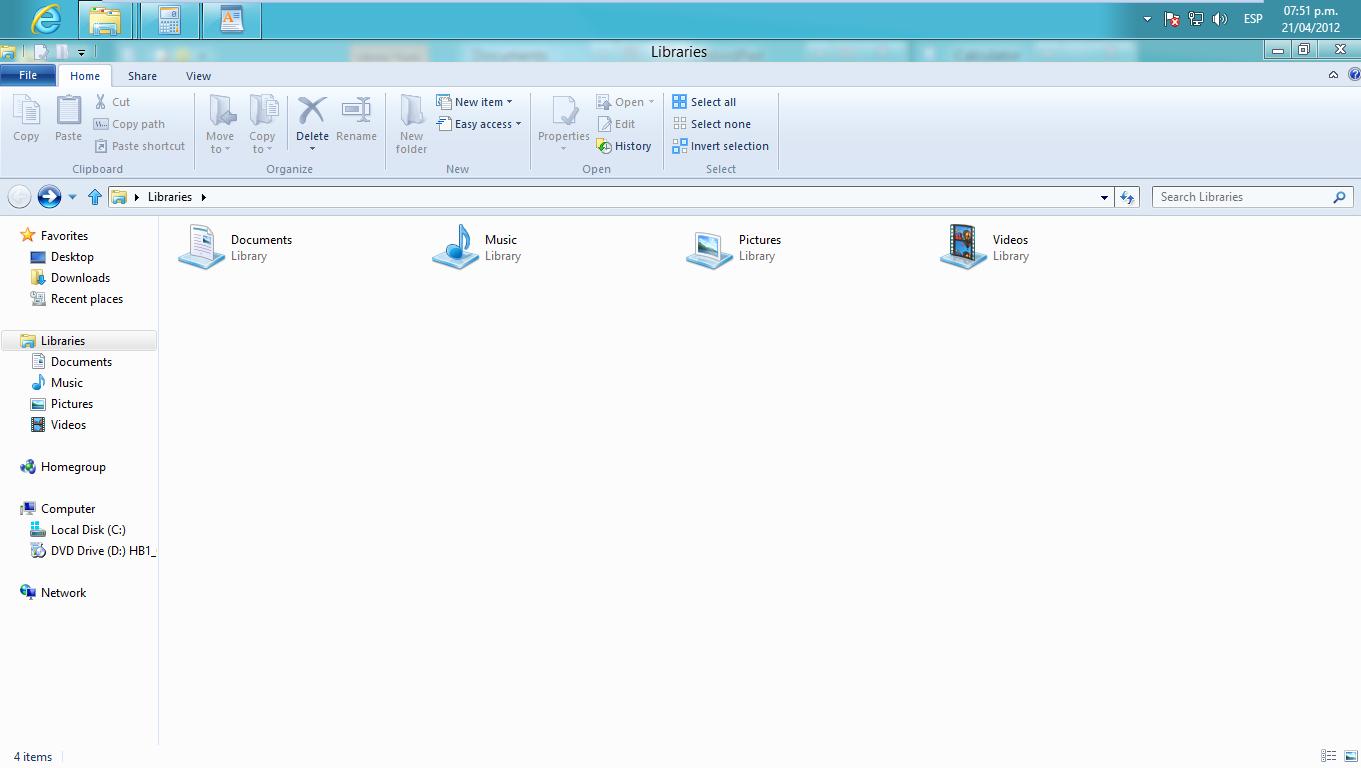Open the address bar history dropdown
This screenshot has height=768, width=1361.
pyautogui.click(x=1104, y=197)
